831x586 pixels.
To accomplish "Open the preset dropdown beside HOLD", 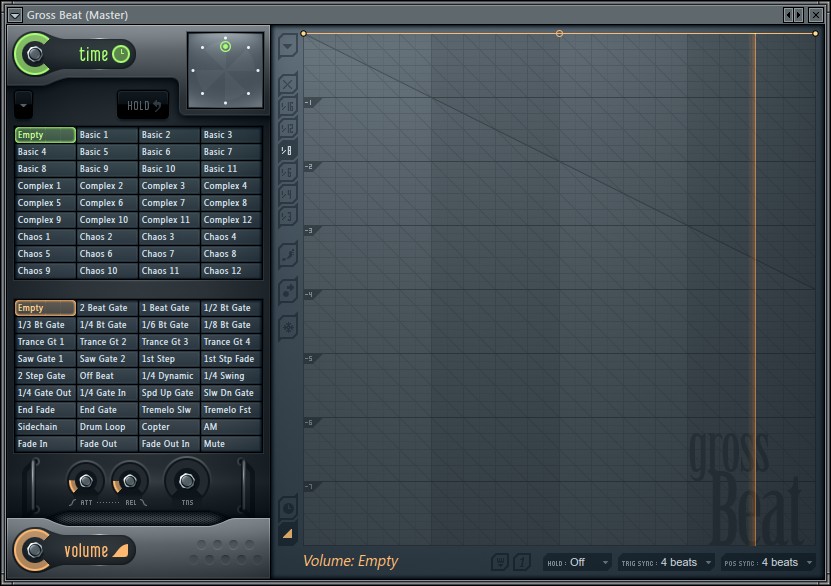I will (23, 105).
